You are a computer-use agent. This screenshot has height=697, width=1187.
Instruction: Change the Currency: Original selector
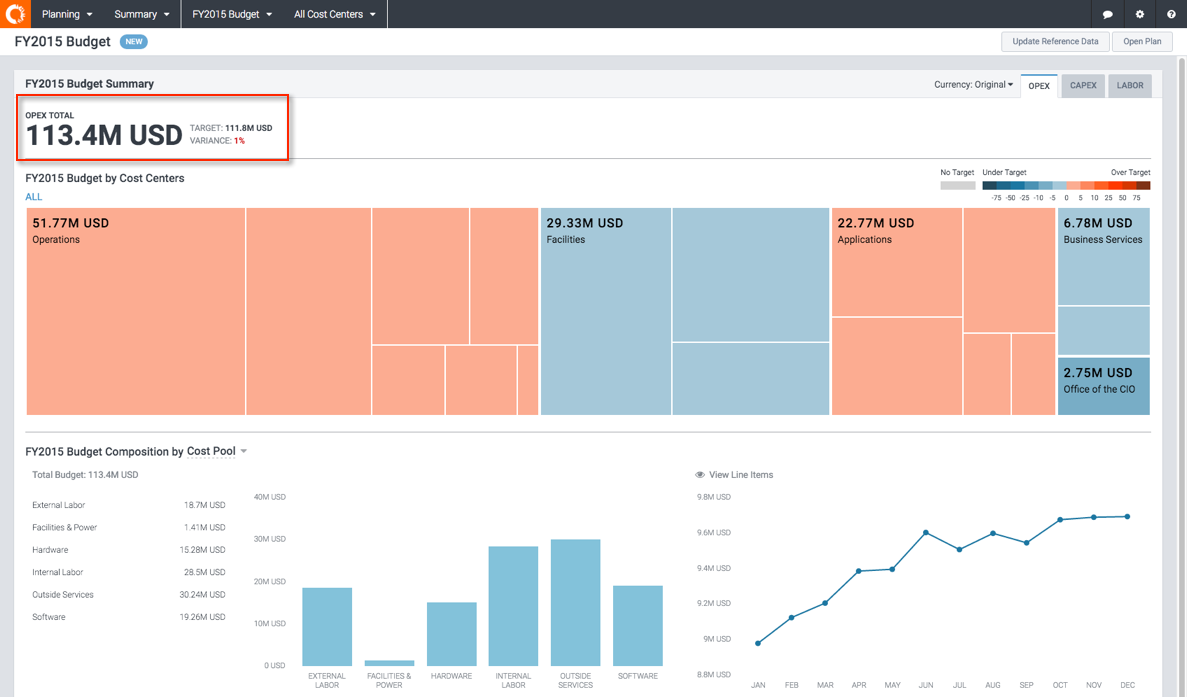click(973, 85)
